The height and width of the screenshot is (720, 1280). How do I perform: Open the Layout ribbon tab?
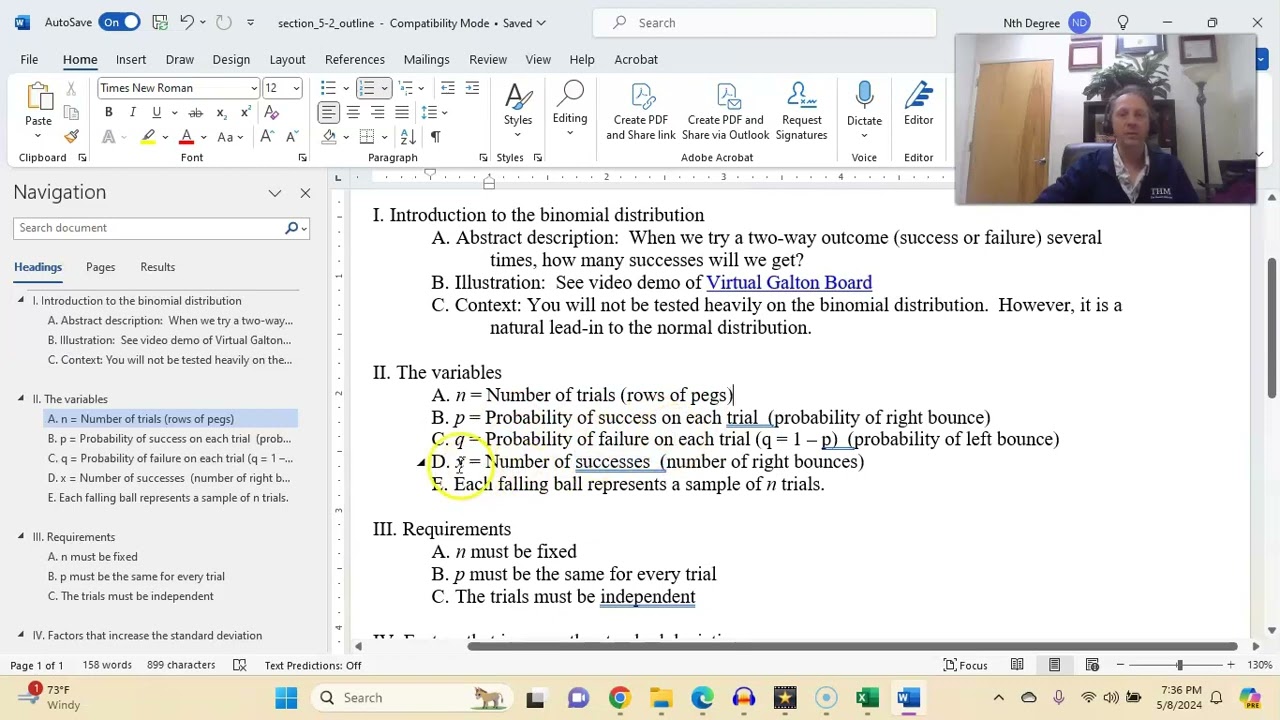(x=287, y=59)
